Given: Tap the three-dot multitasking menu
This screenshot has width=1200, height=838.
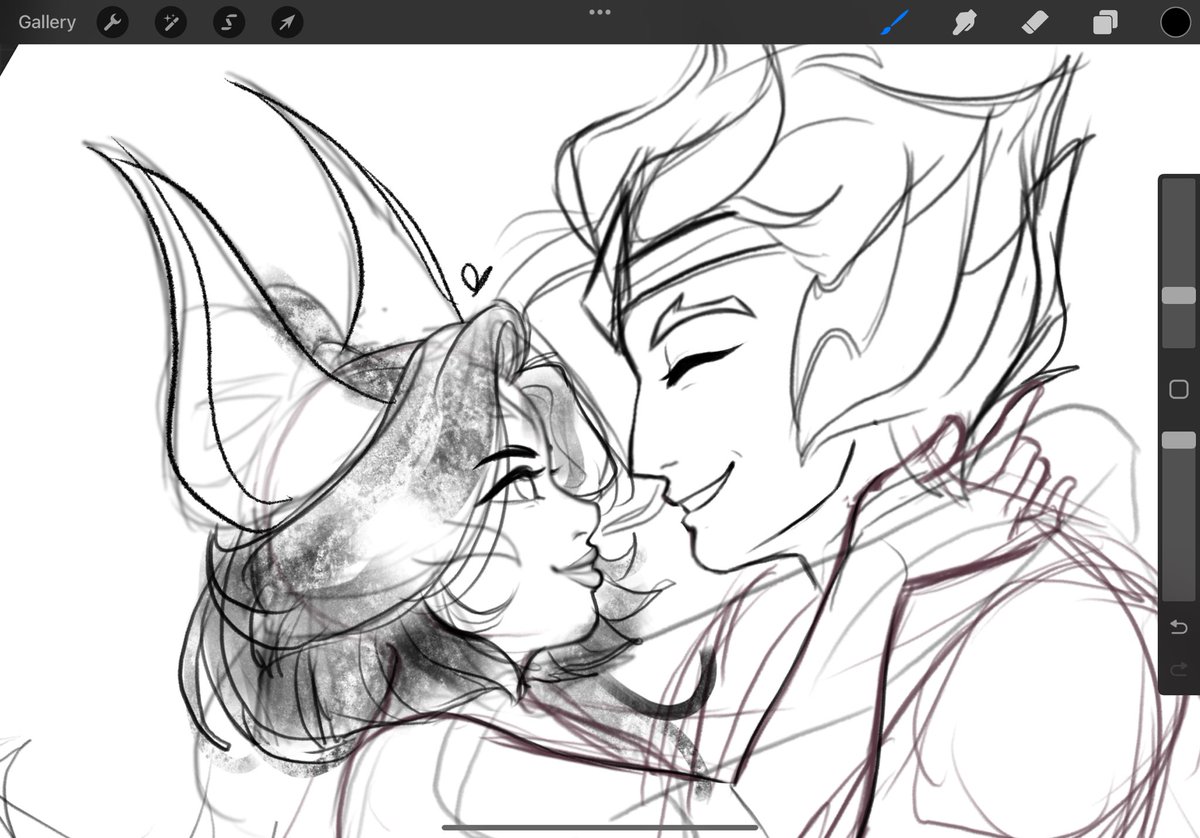Looking at the screenshot, I should point(600,12).
